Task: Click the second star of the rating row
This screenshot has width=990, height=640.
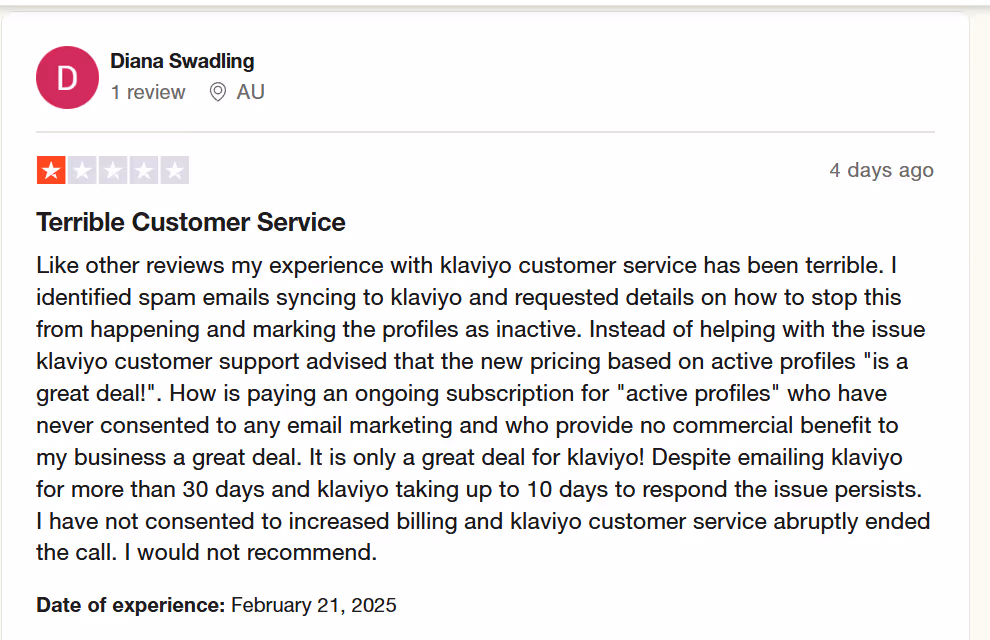Action: pyautogui.click(x=81, y=169)
